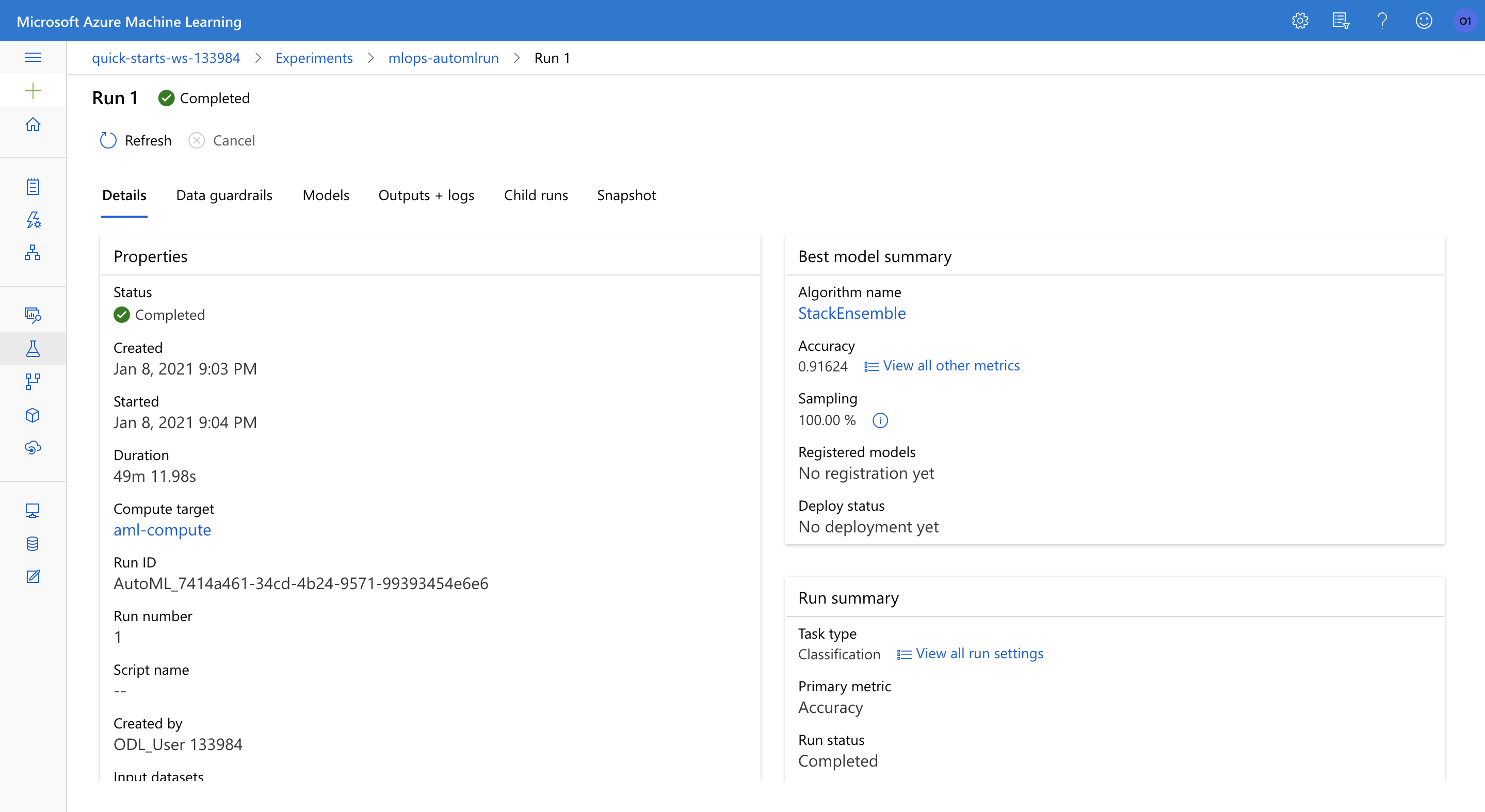The width and height of the screenshot is (1485, 812).
Task: Open Datastores cylinder icon in sidebar
Action: (x=33, y=543)
